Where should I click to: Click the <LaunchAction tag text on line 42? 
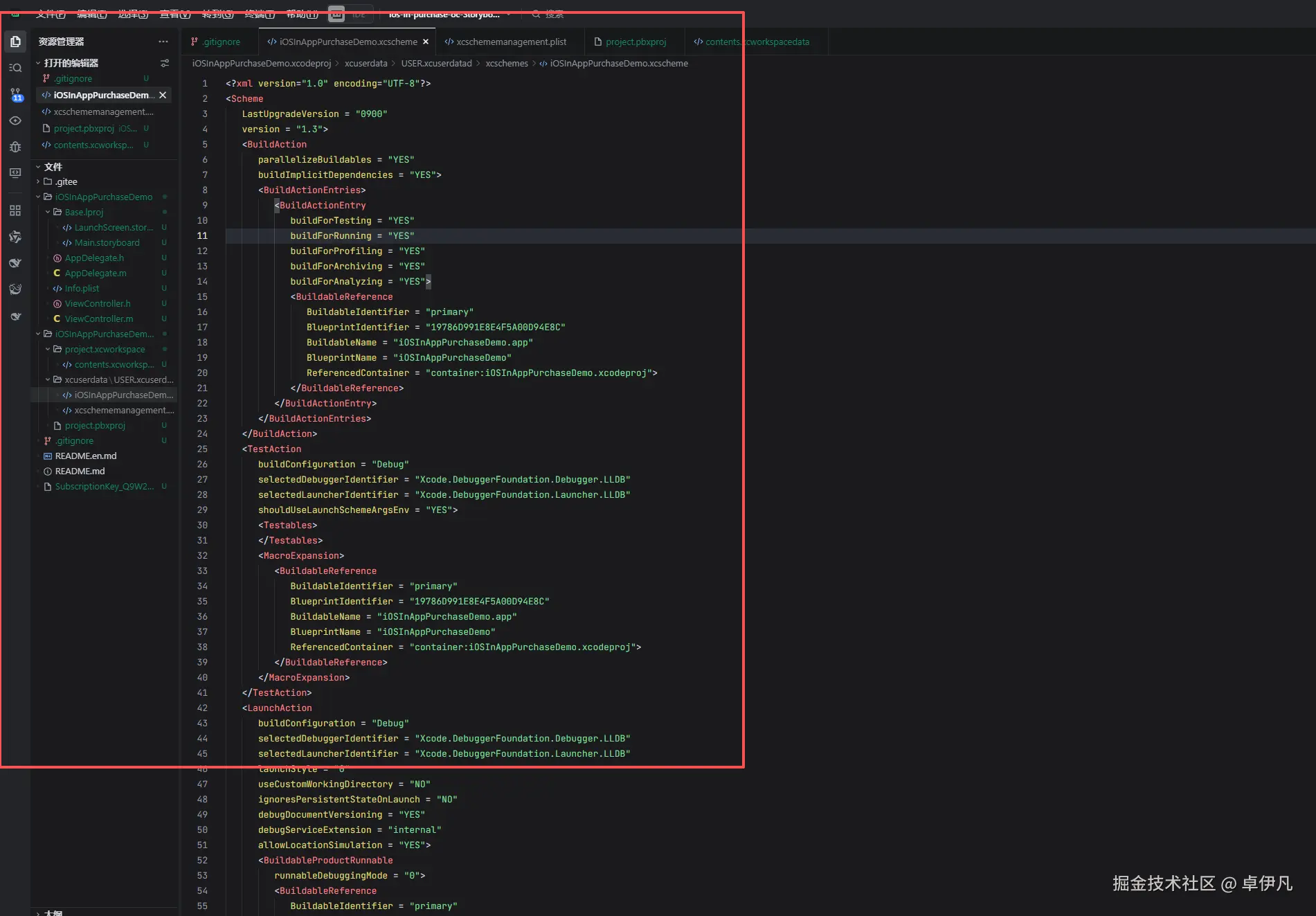click(x=277, y=708)
